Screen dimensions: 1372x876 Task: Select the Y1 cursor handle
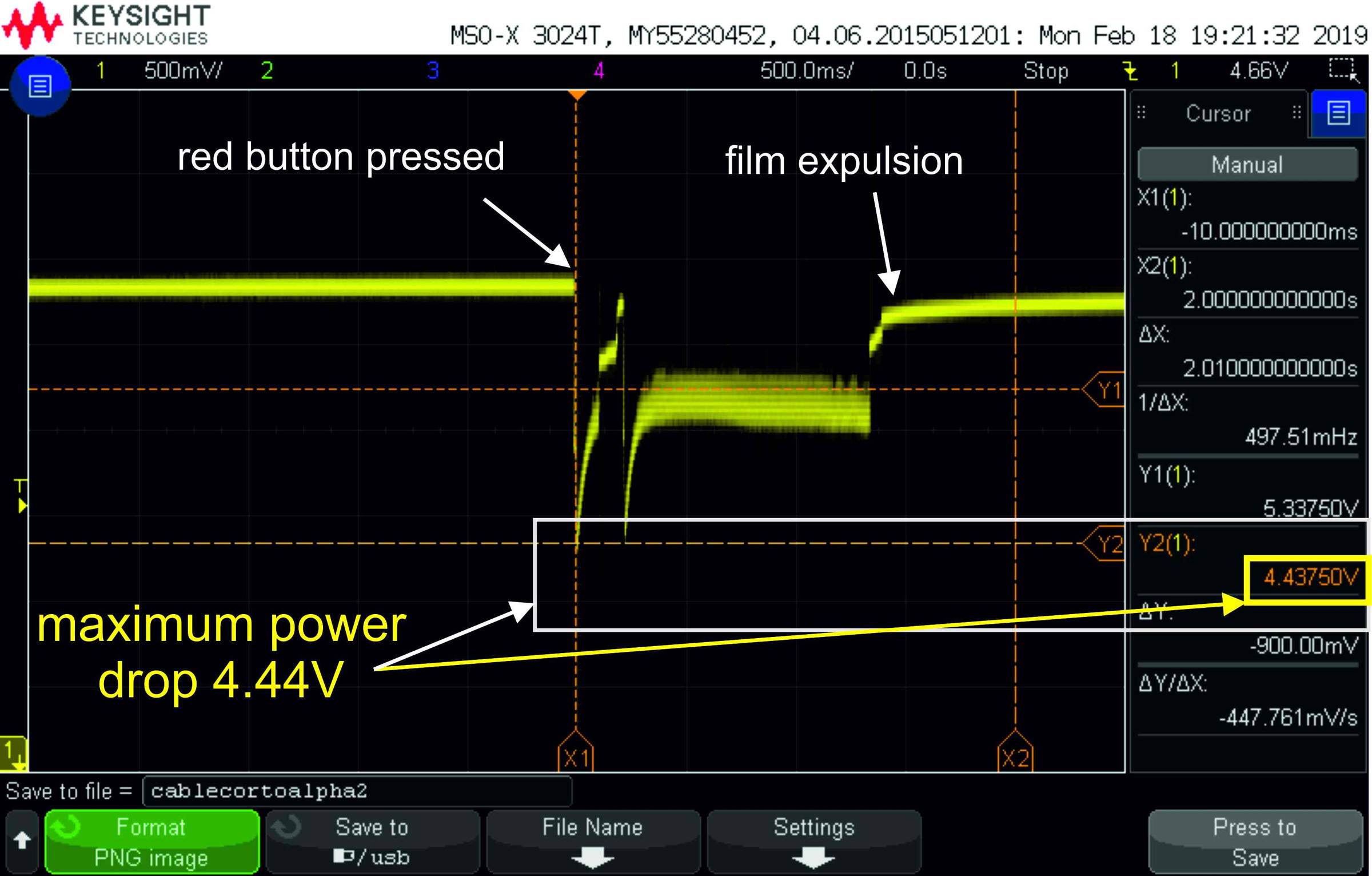point(1103,389)
